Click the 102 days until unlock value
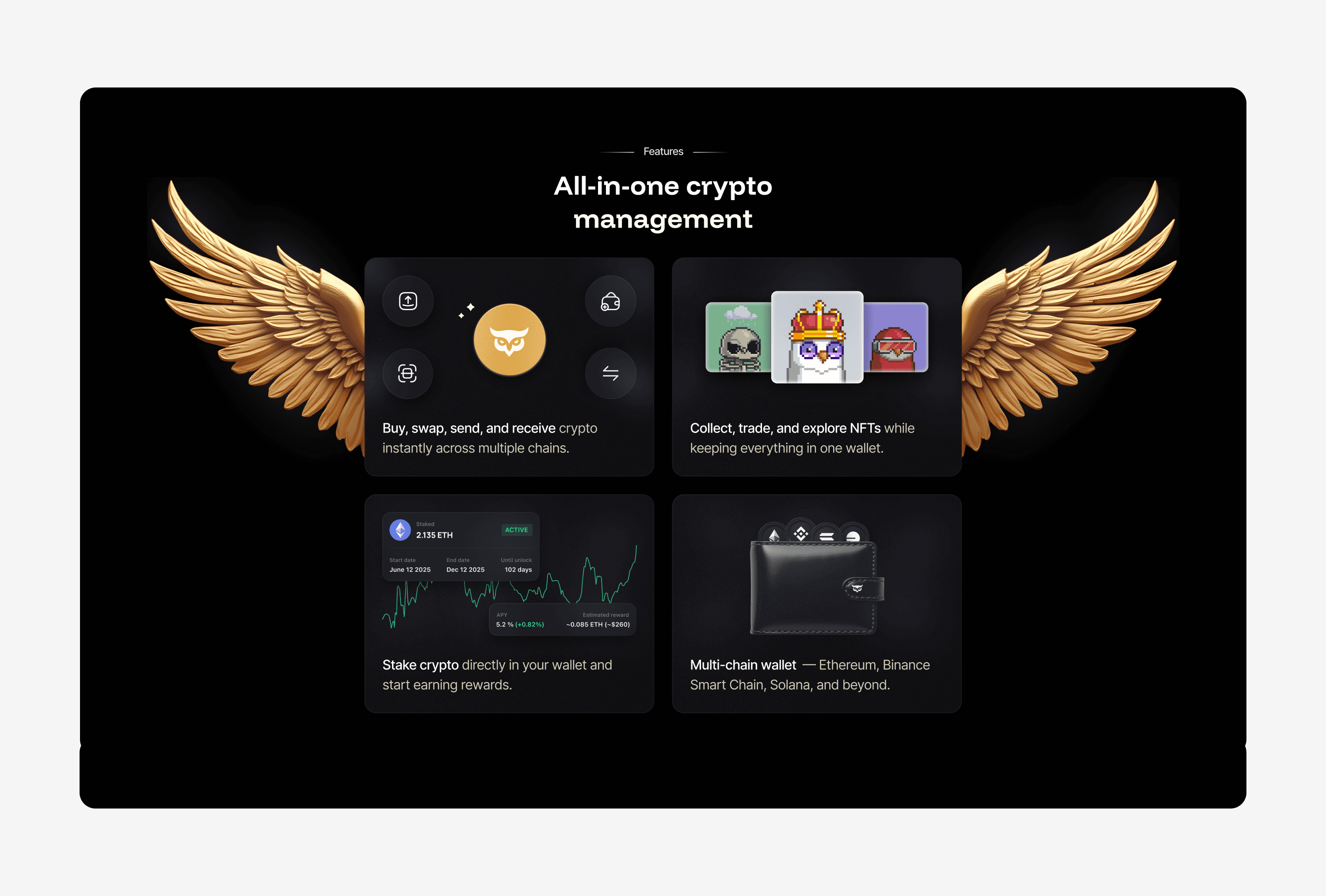 click(x=518, y=570)
